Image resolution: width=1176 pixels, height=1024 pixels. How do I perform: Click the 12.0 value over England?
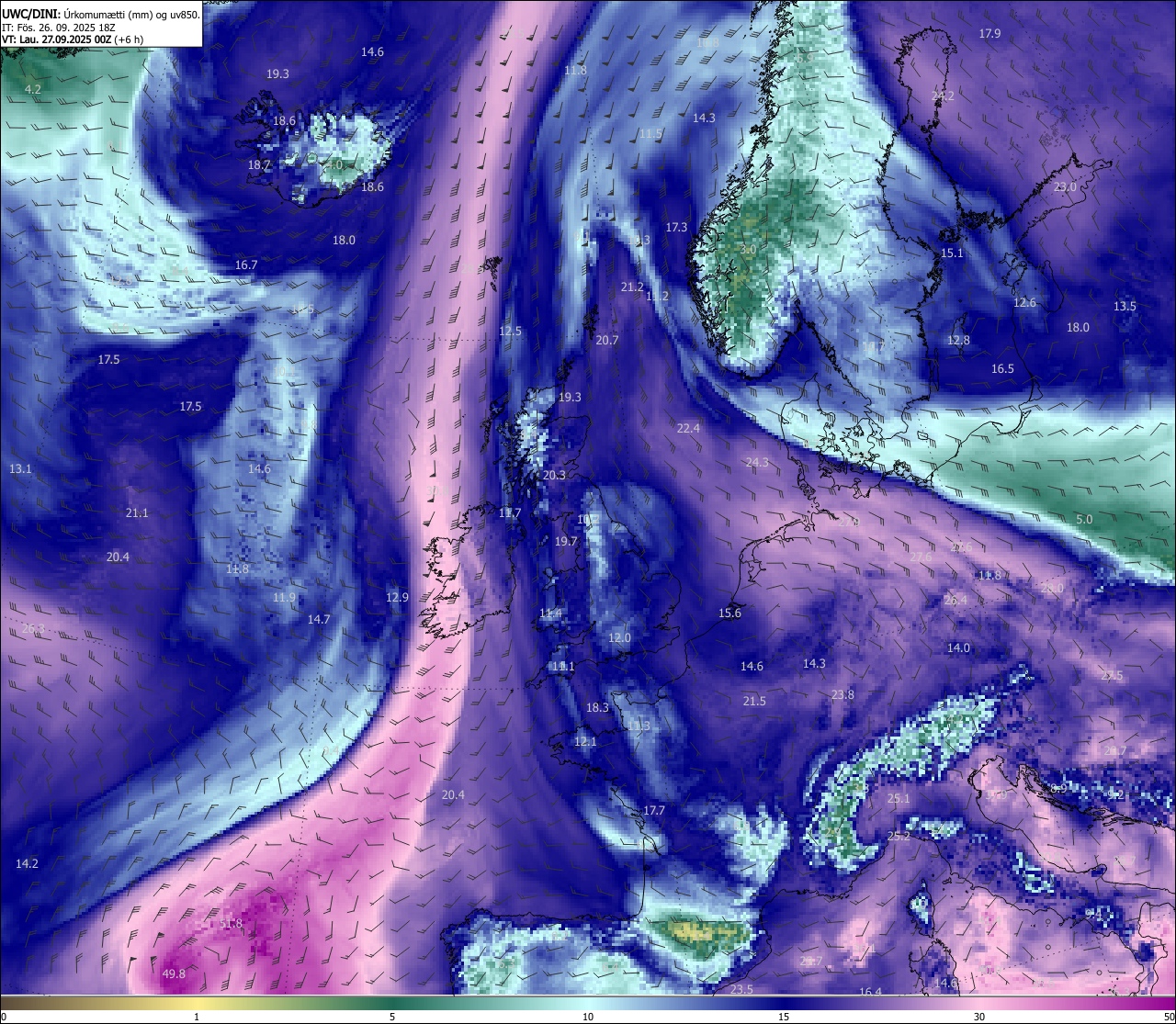tap(620, 637)
